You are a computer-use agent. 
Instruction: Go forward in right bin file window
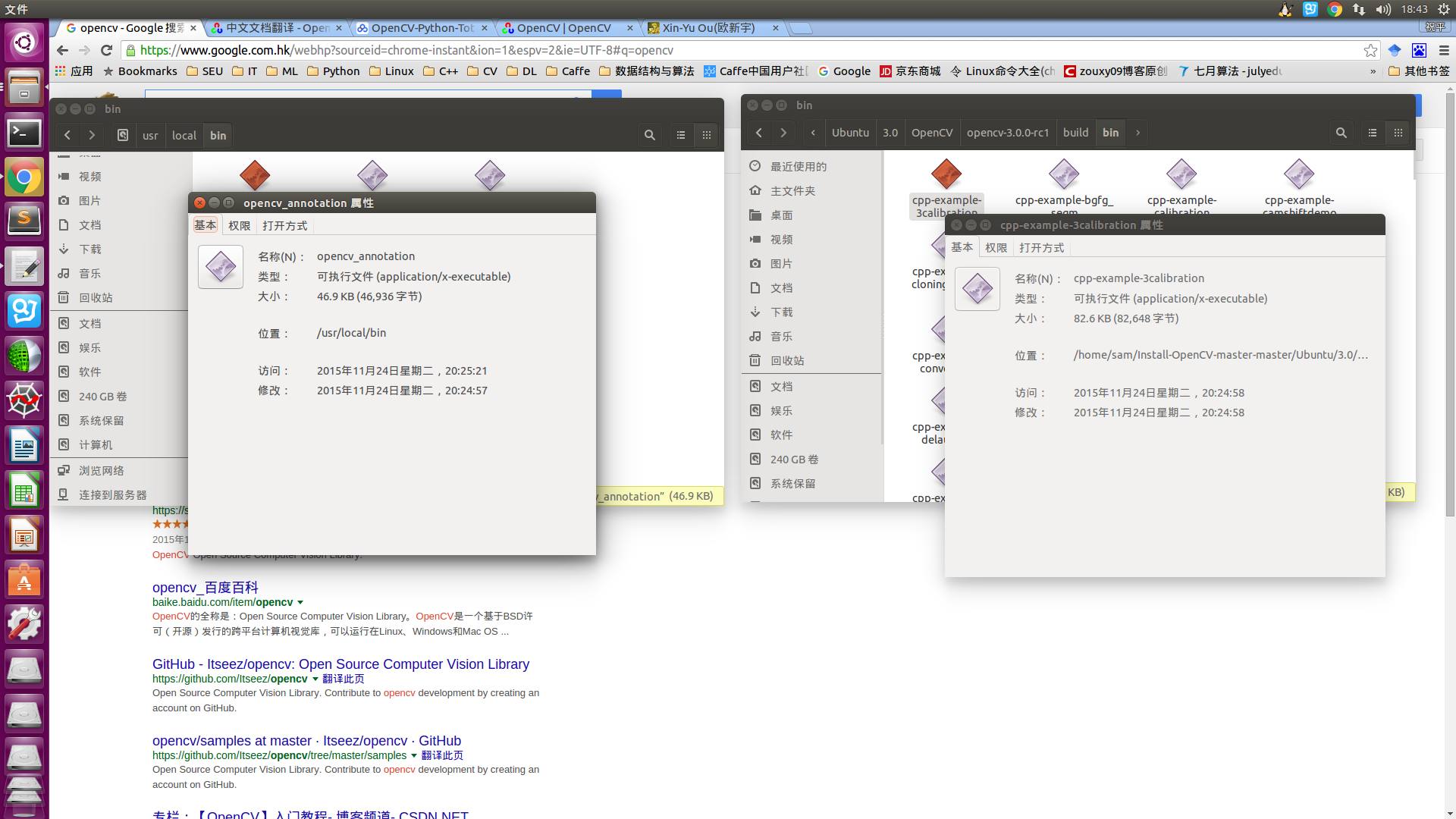click(x=783, y=133)
